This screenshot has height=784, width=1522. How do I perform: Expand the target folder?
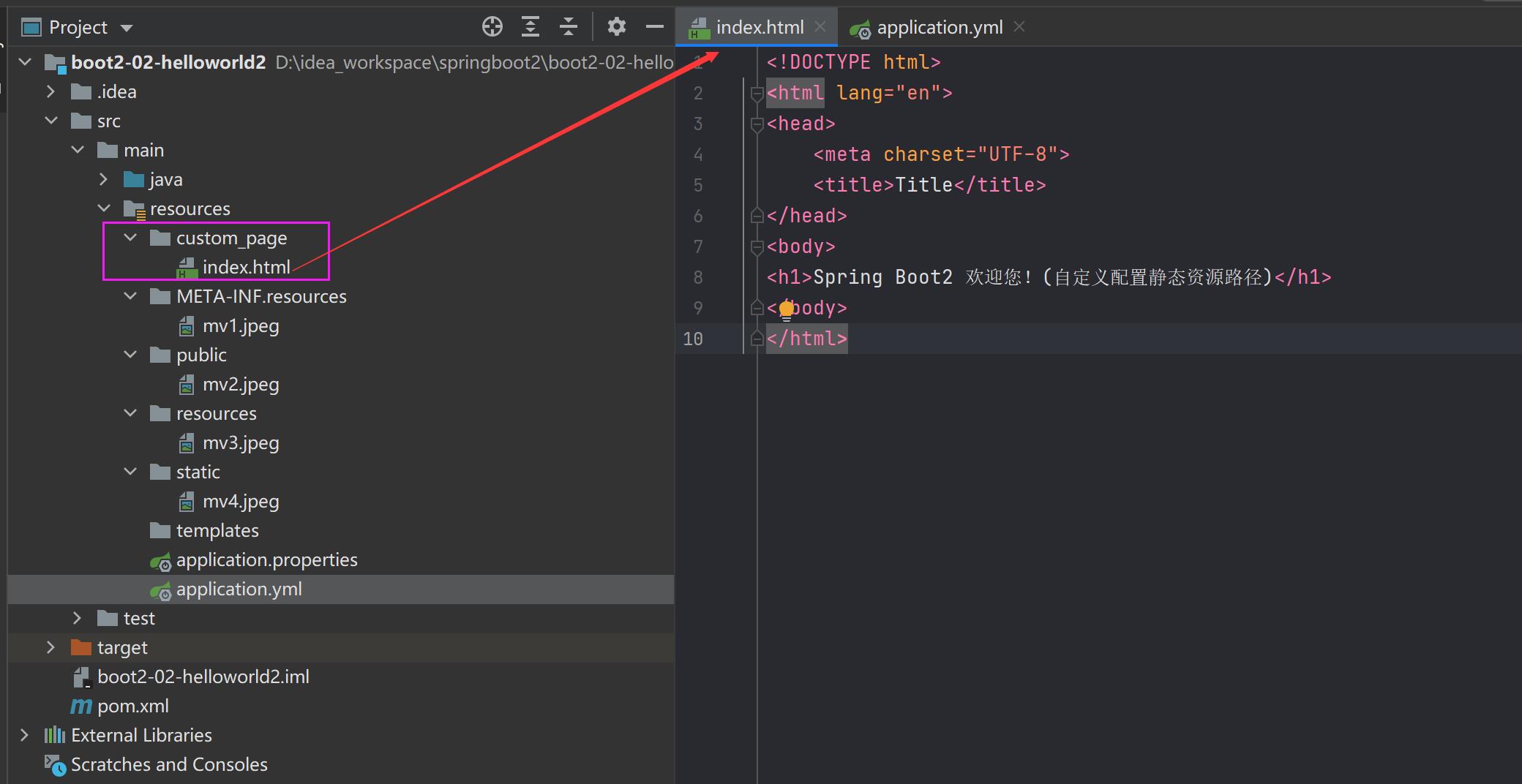point(50,647)
